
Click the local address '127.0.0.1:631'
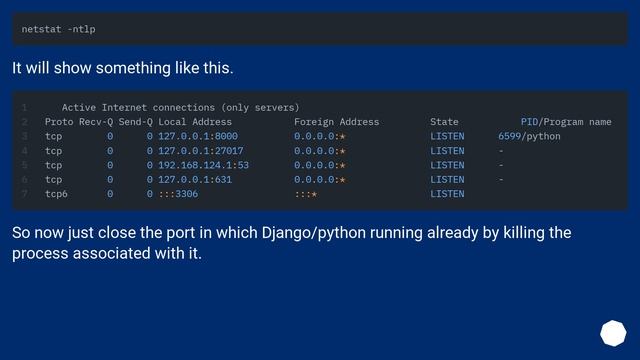pyautogui.click(x=195, y=179)
